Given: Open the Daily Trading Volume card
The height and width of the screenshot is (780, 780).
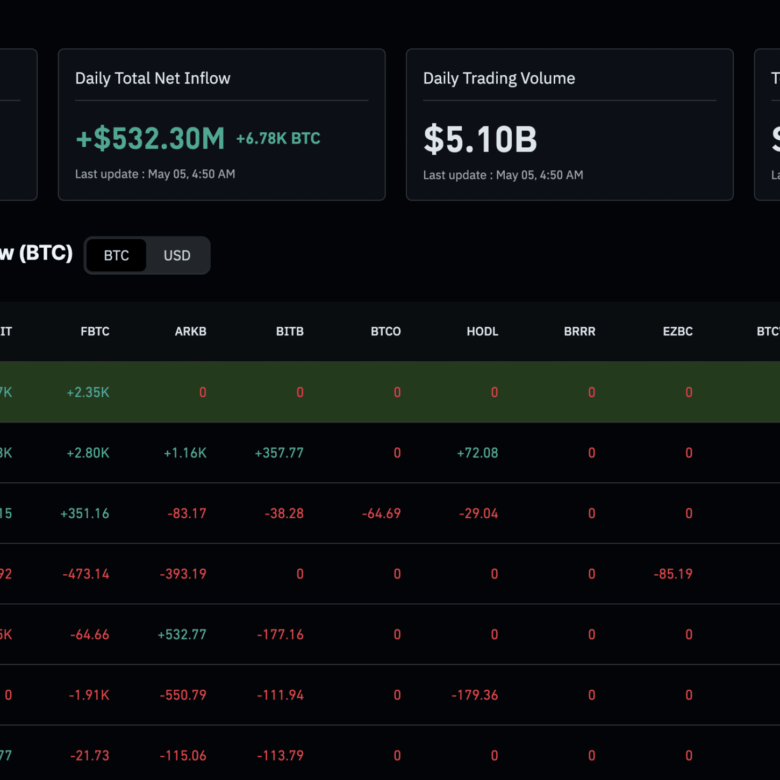Looking at the screenshot, I should pyautogui.click(x=570, y=125).
